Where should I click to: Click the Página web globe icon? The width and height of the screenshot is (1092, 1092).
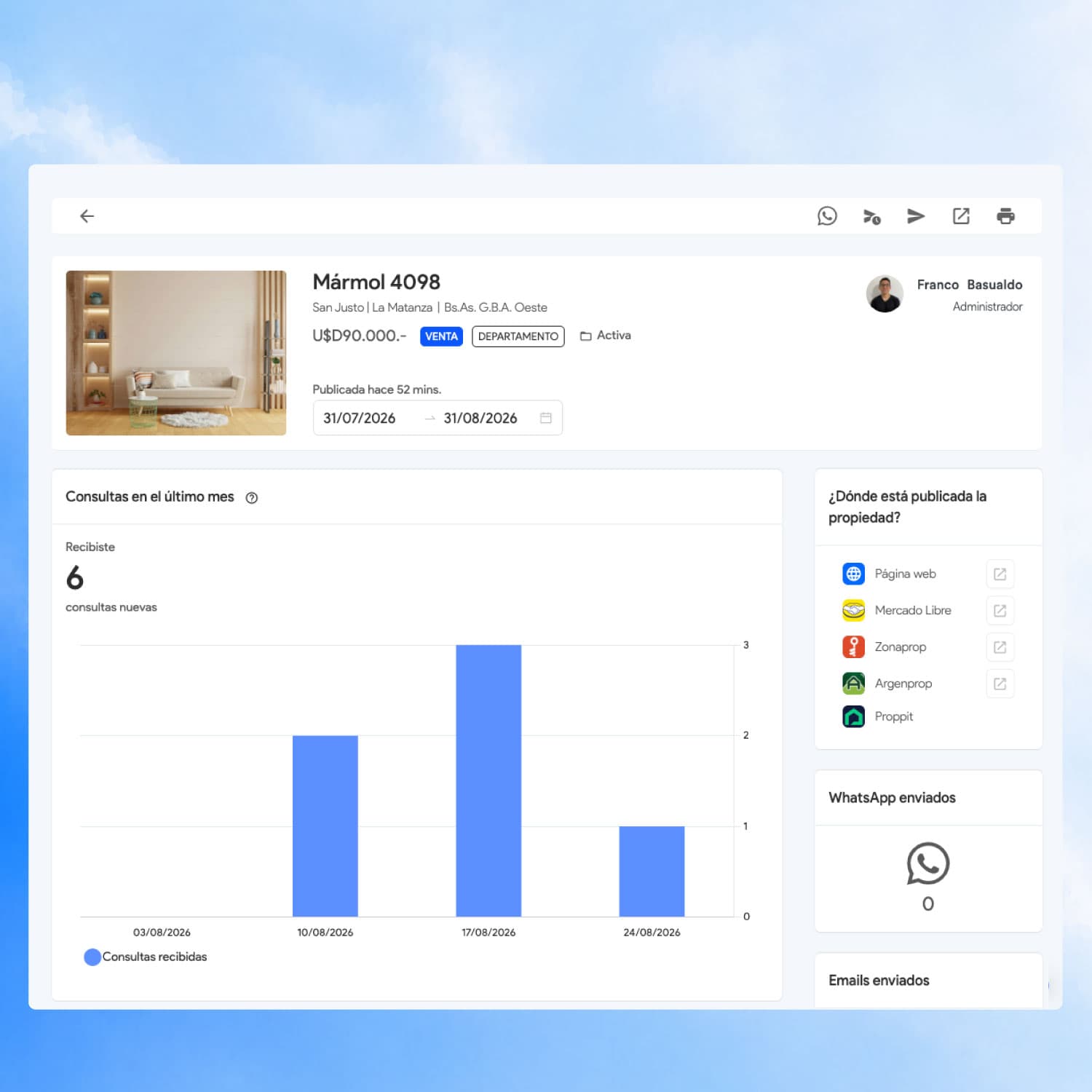(853, 574)
